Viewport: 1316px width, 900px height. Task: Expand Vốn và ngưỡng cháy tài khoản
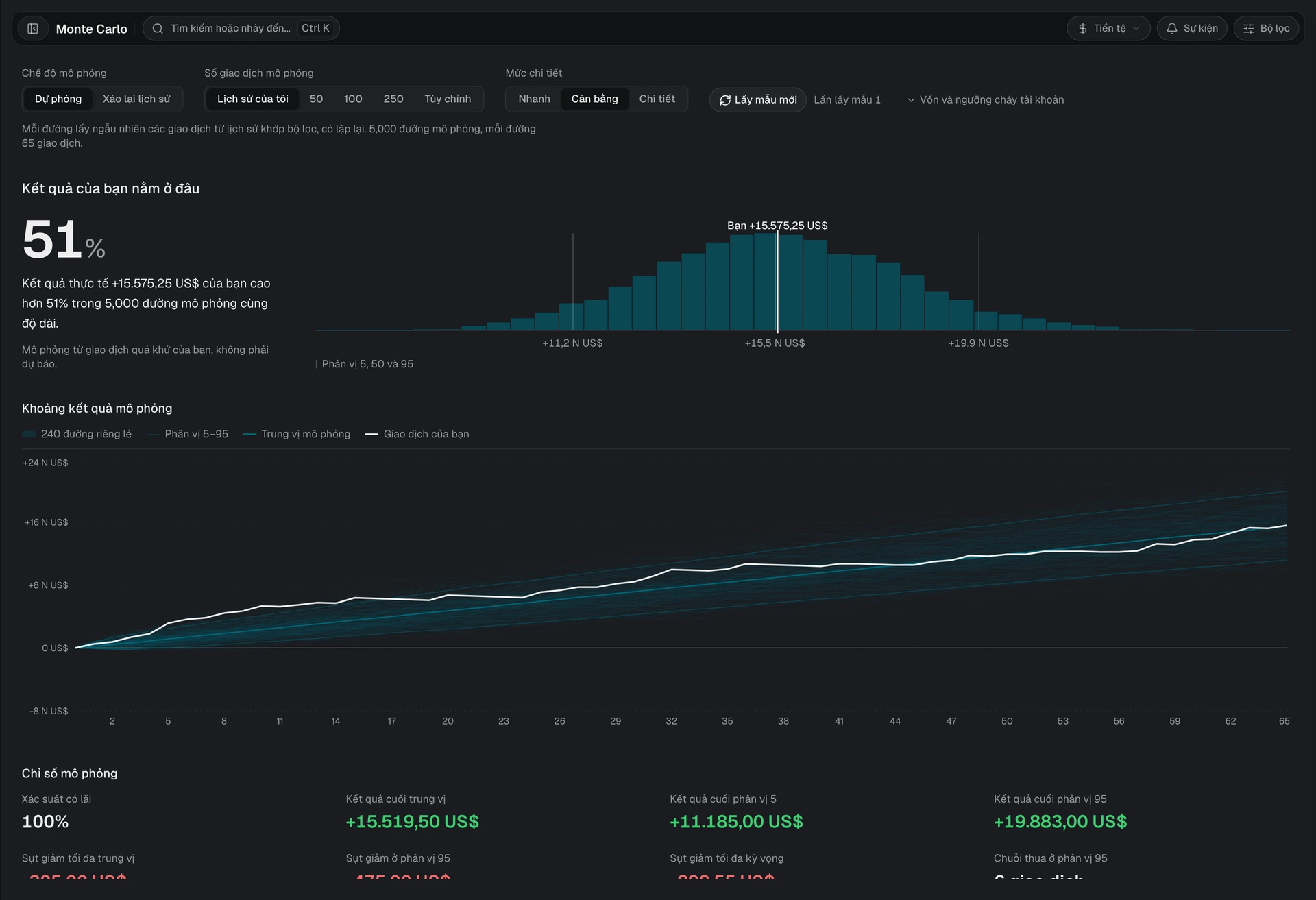coord(986,100)
